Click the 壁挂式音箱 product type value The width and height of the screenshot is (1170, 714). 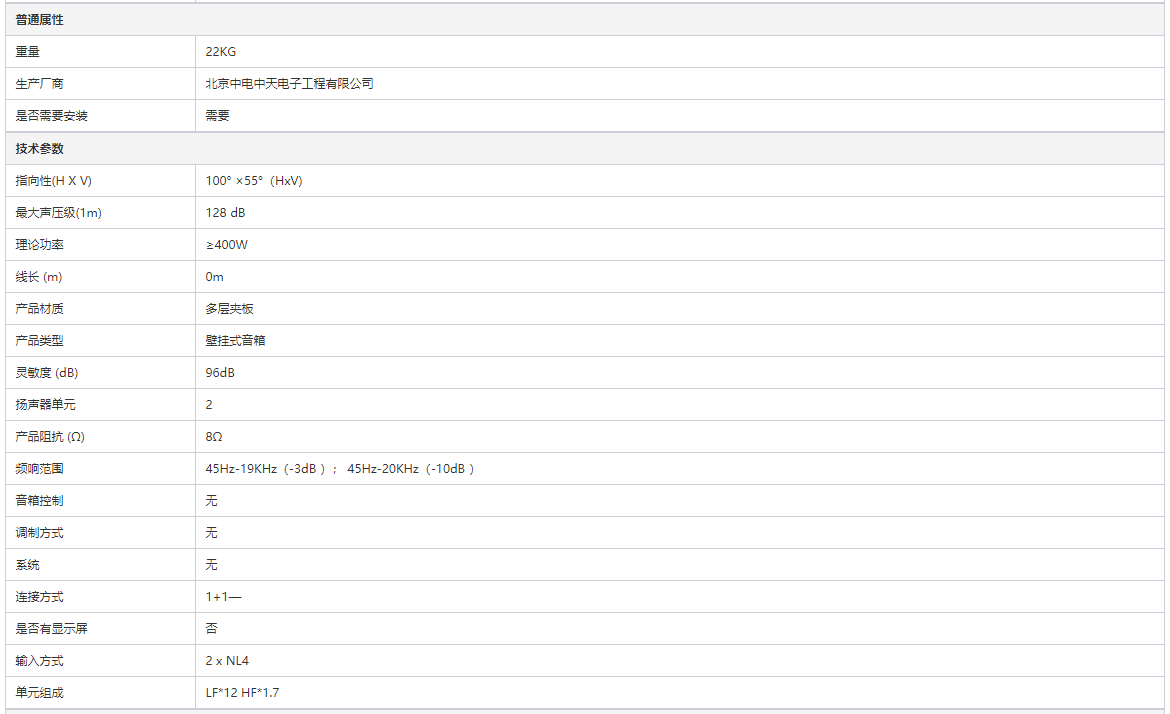(236, 341)
